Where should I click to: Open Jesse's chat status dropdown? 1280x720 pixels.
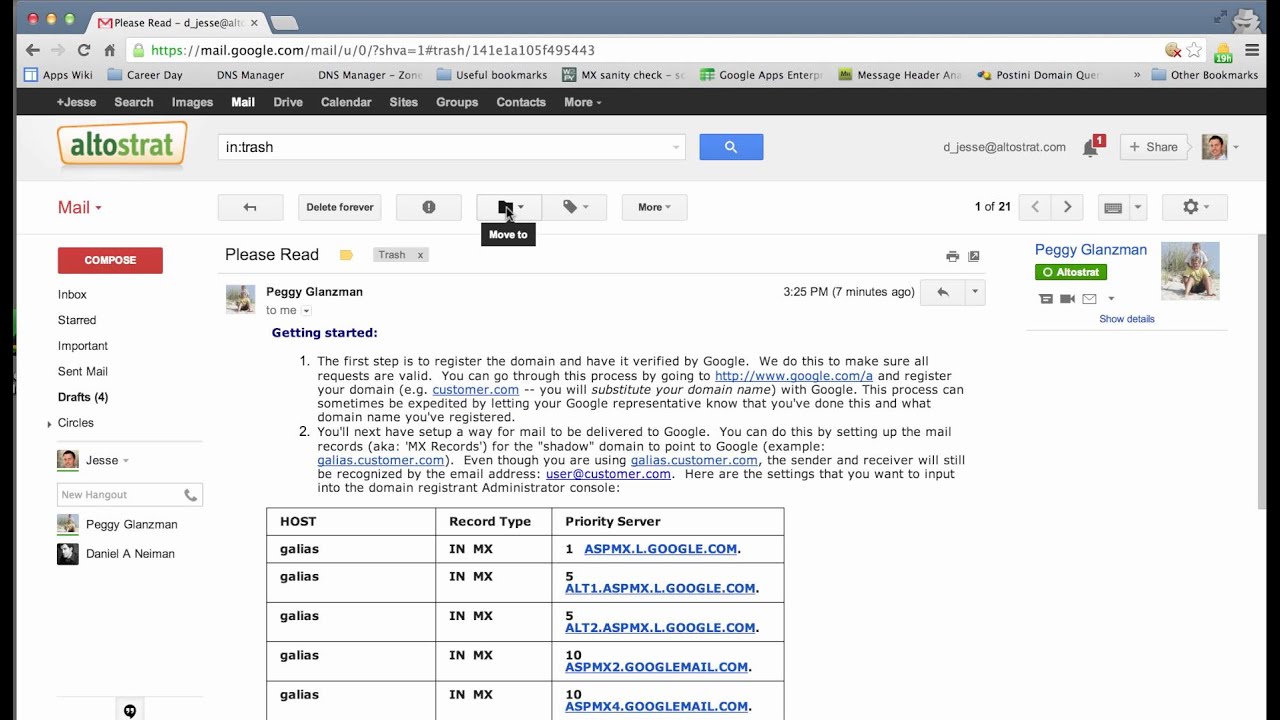tap(125, 461)
